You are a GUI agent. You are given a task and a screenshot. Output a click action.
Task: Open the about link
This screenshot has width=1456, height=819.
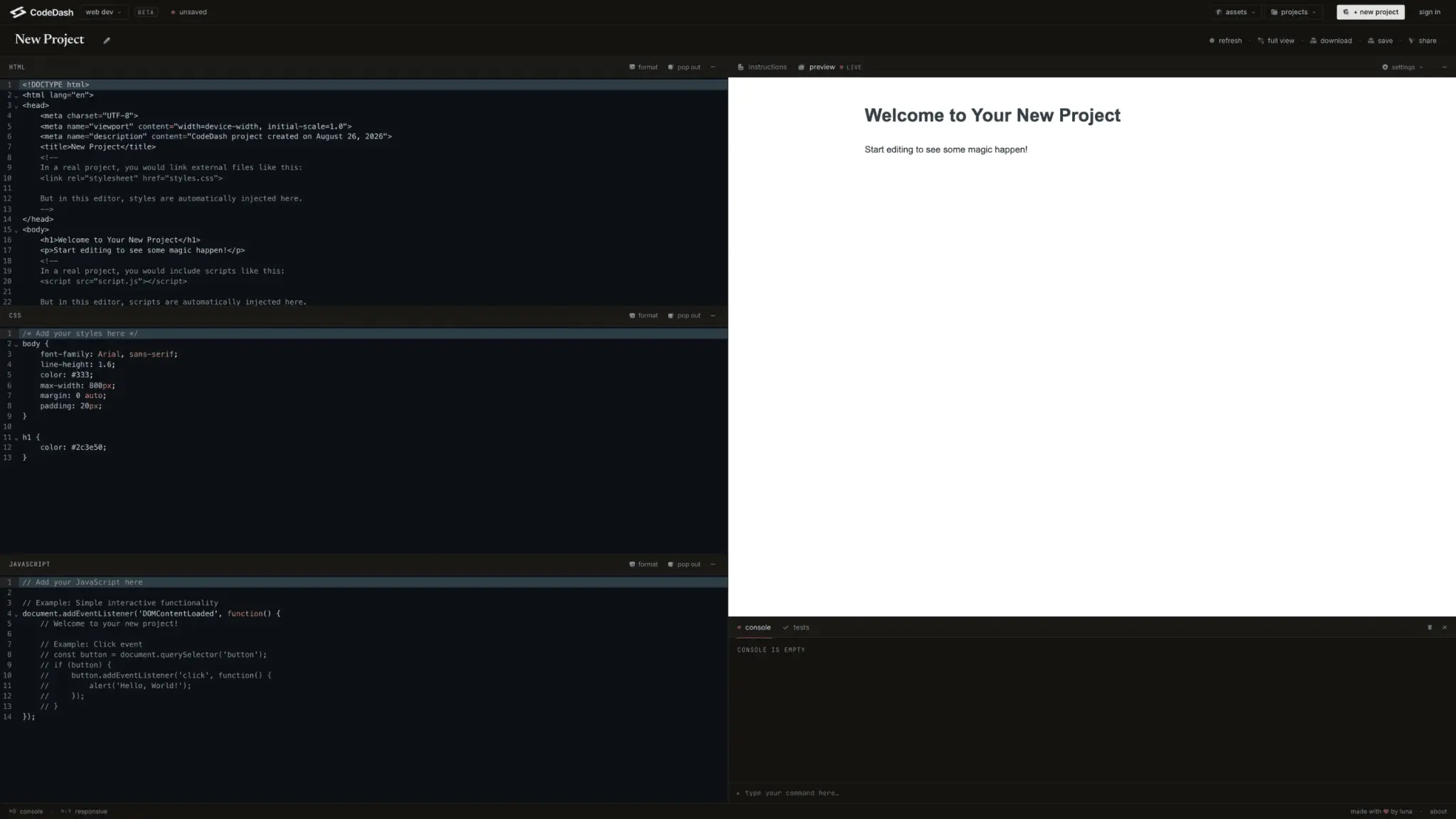(1438, 812)
